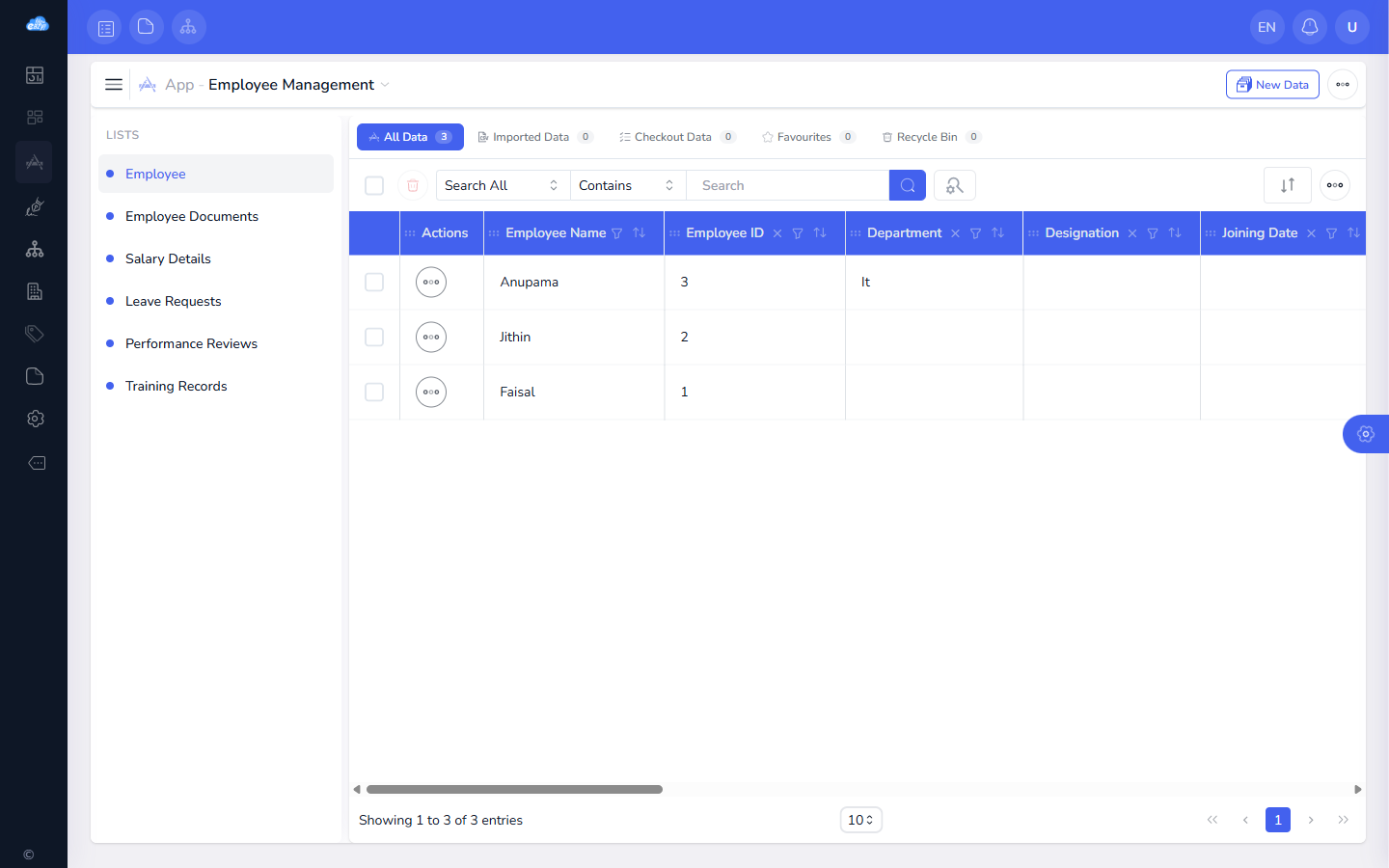Remove the Department column

(955, 233)
